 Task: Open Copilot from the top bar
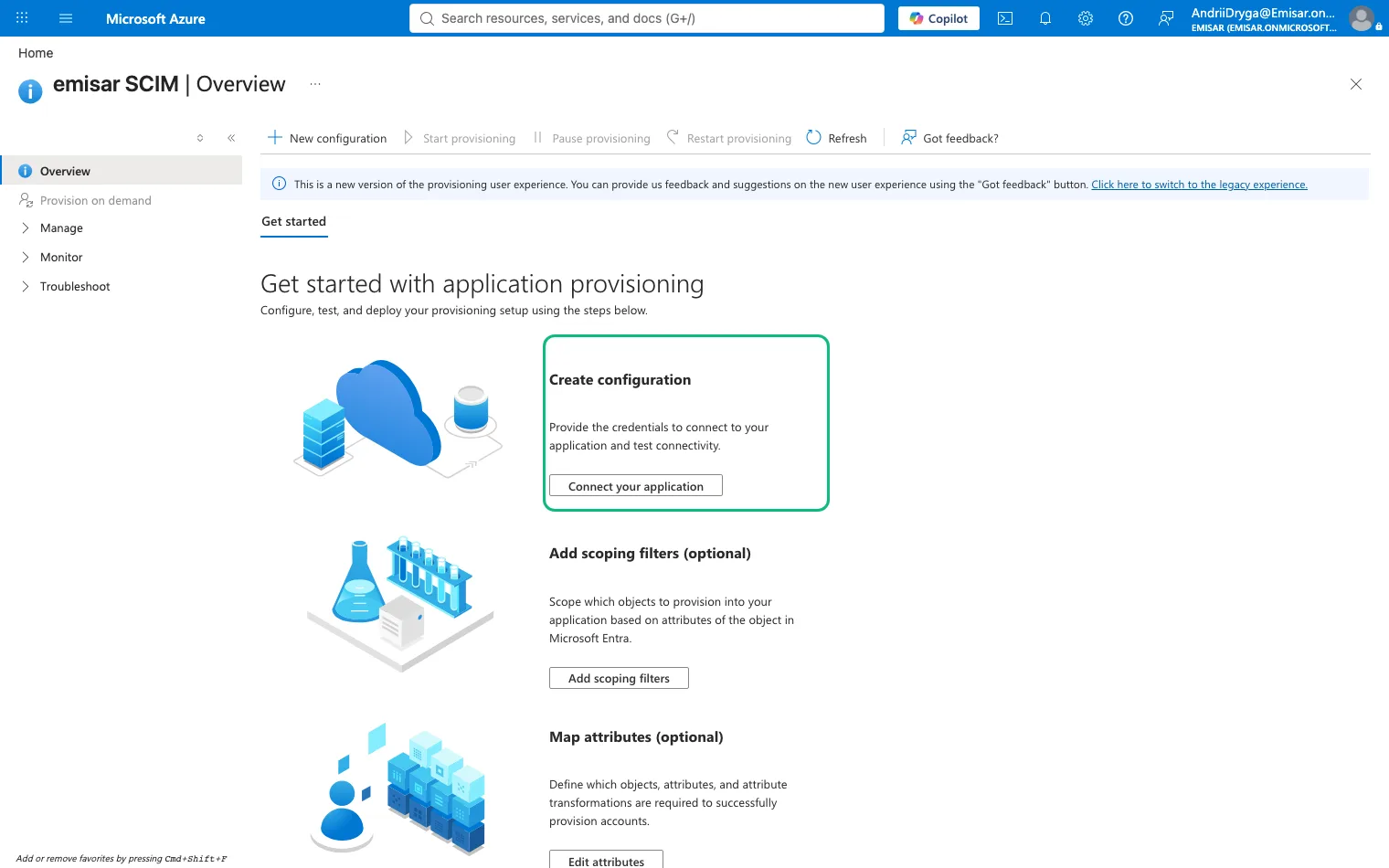coord(938,18)
